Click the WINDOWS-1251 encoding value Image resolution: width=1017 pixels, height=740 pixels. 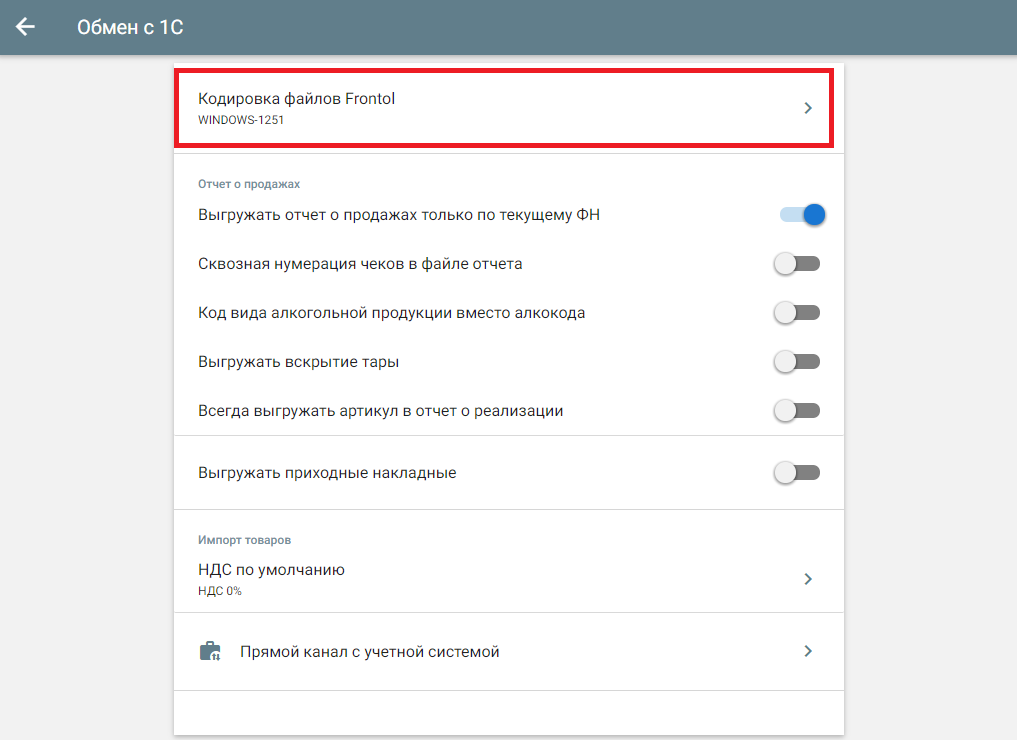click(234, 120)
